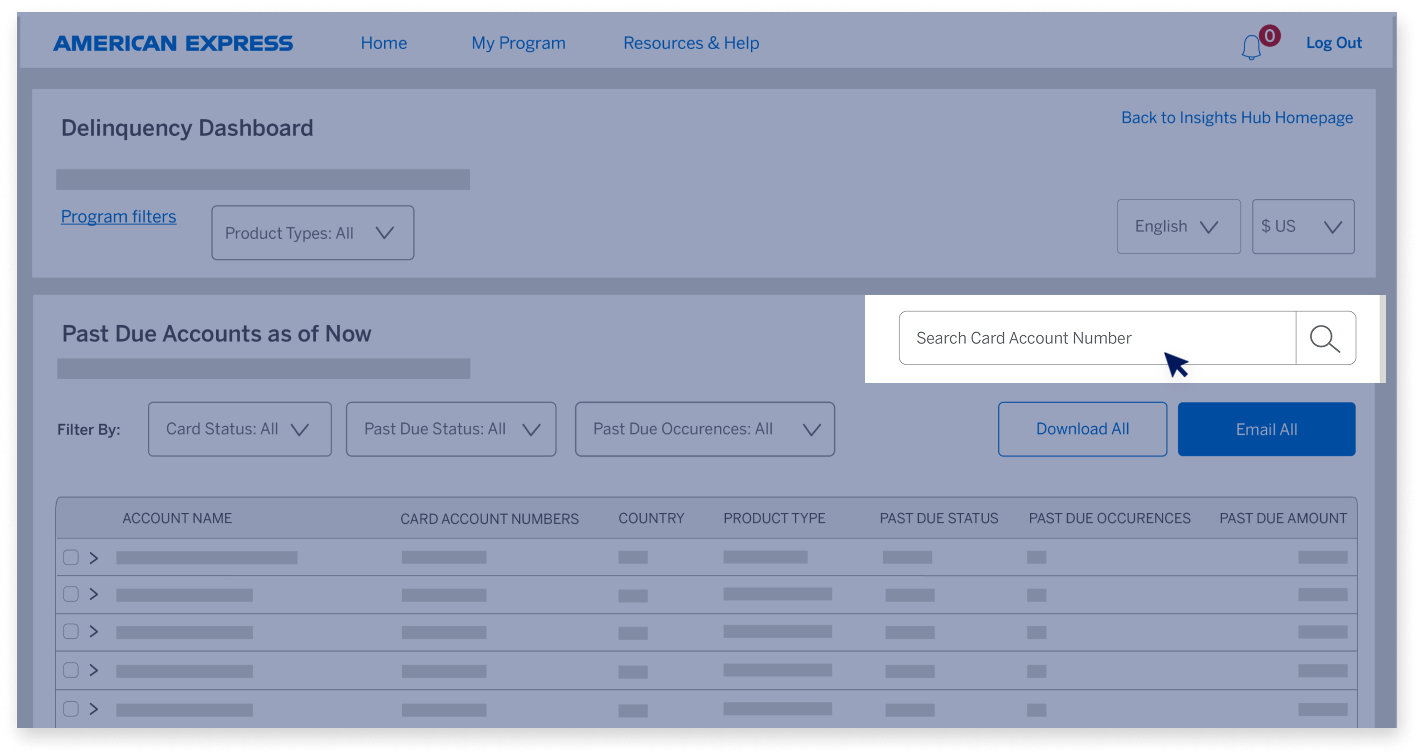This screenshot has width=1420, height=756.
Task: Click the magnifying glass search icon
Action: pos(1326,338)
